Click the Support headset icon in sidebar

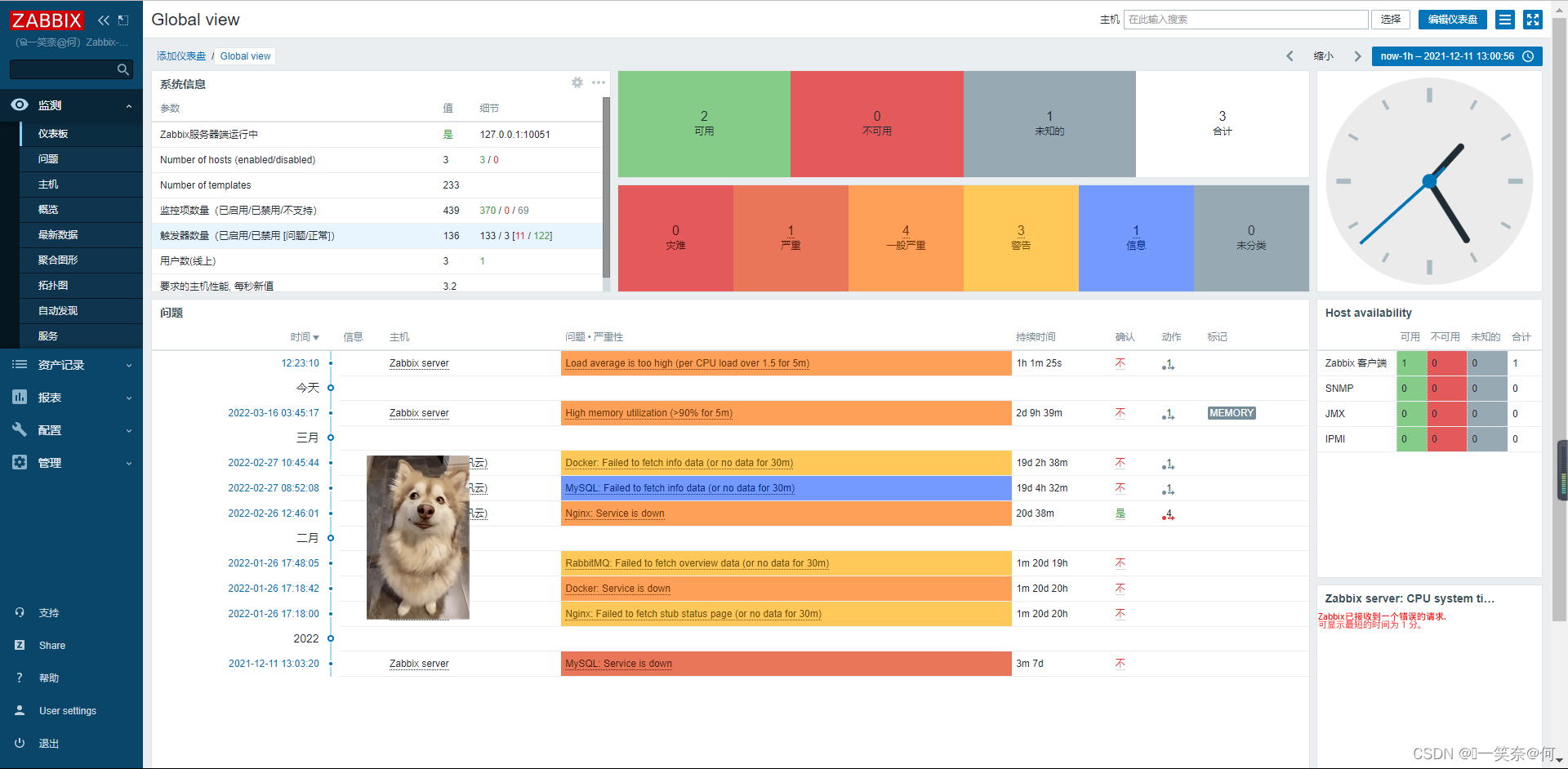click(x=20, y=612)
